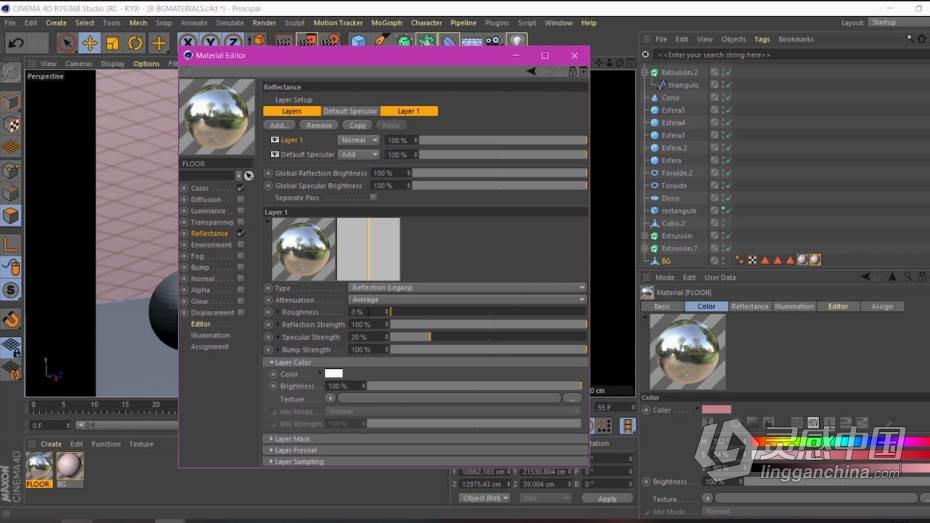930x523 pixels.
Task: Click the Texture browse button with dots
Action: pyautogui.click(x=572, y=398)
